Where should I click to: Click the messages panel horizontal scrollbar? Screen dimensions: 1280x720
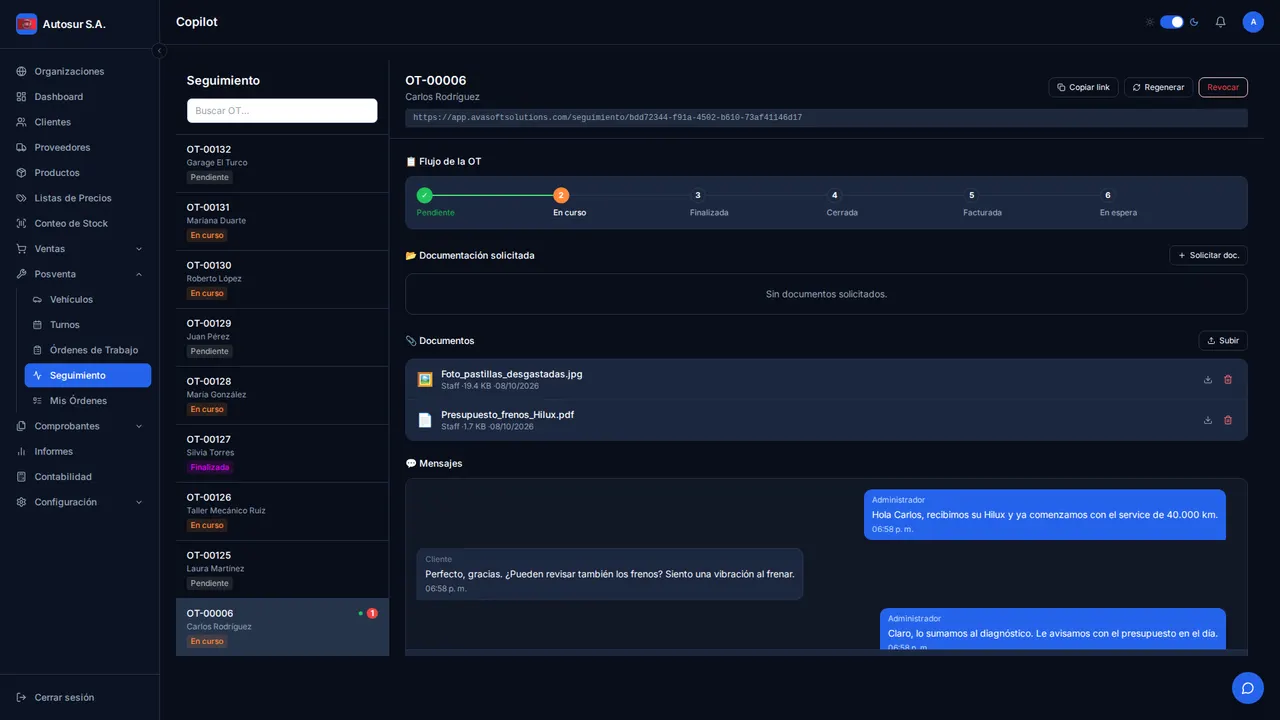[x=826, y=653]
